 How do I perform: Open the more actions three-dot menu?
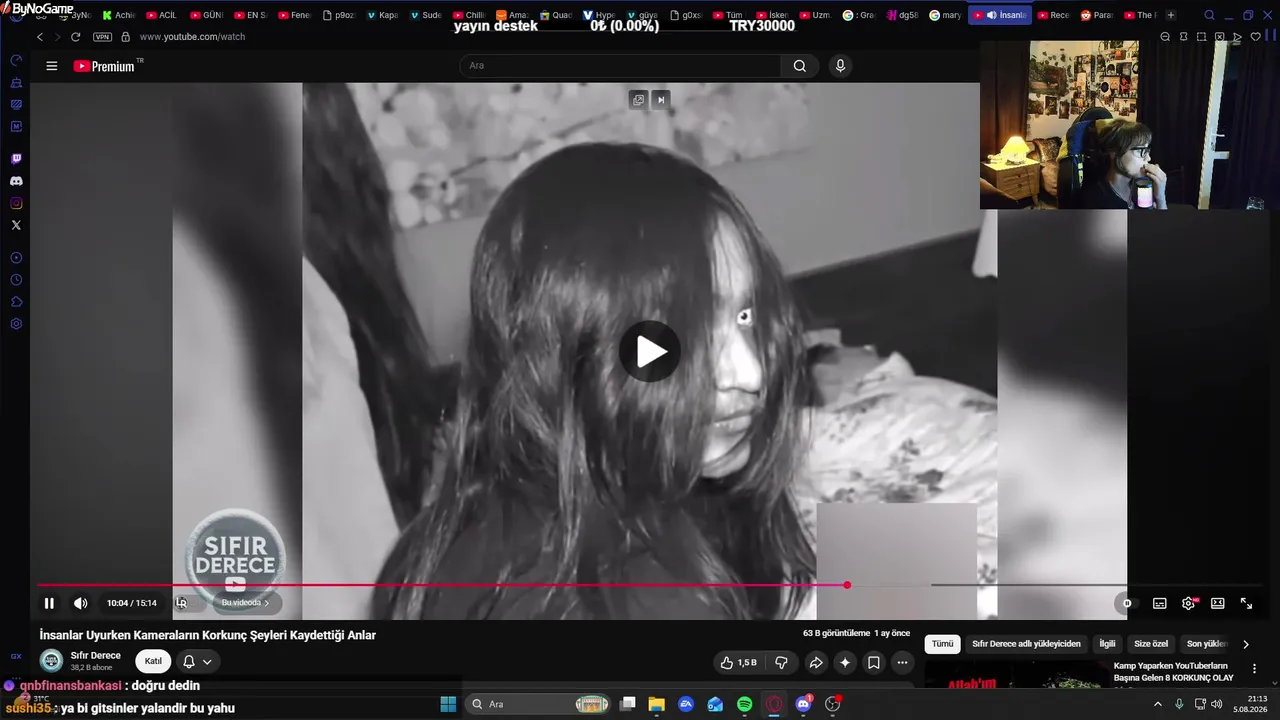(902, 662)
